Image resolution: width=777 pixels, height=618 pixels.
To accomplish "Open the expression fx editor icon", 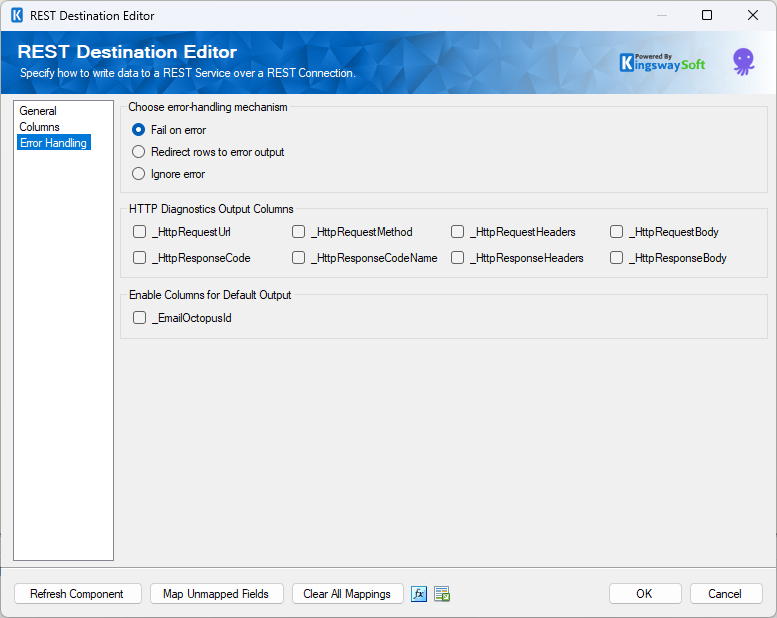I will 419,594.
